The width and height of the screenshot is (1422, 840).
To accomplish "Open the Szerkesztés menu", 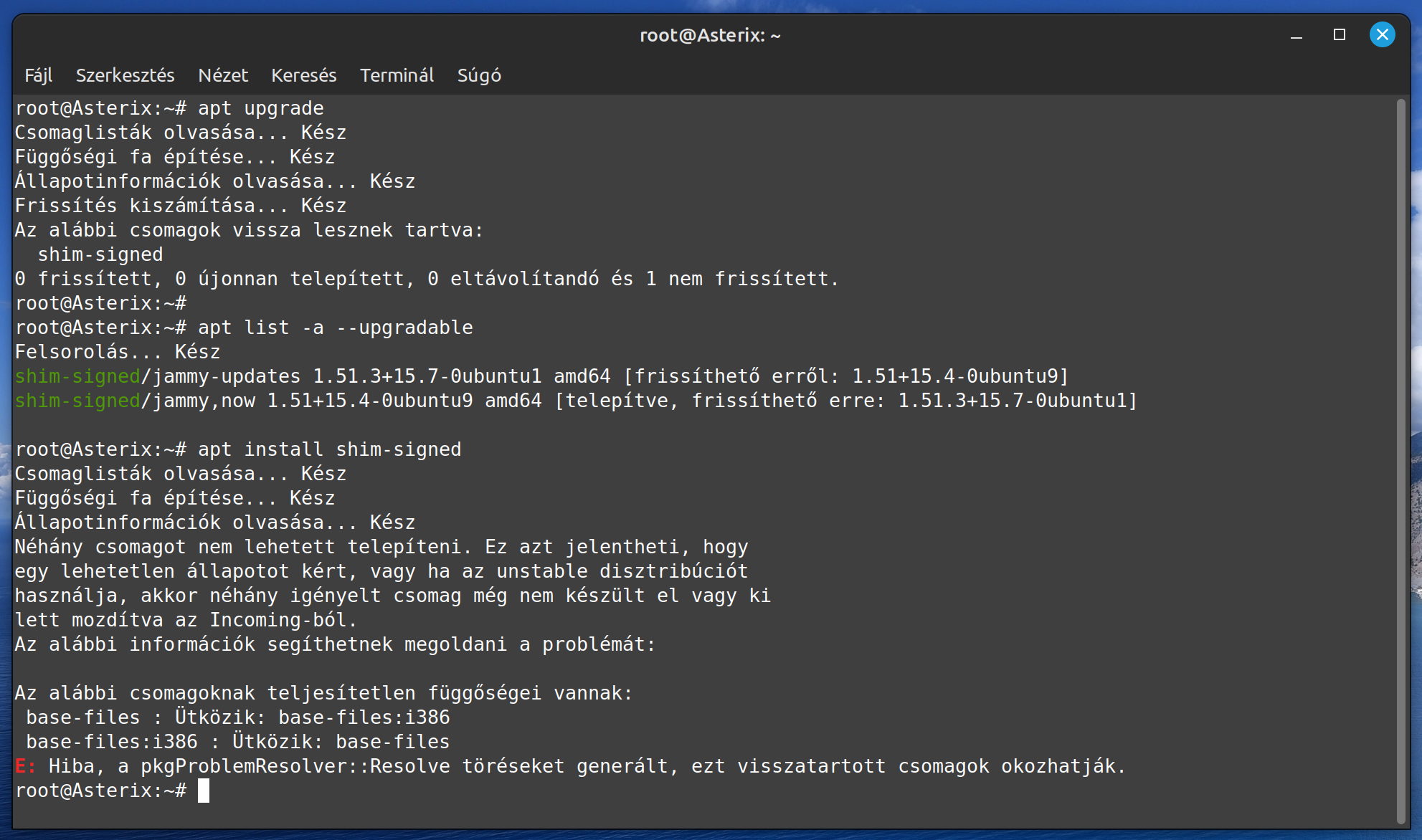I will coord(125,75).
